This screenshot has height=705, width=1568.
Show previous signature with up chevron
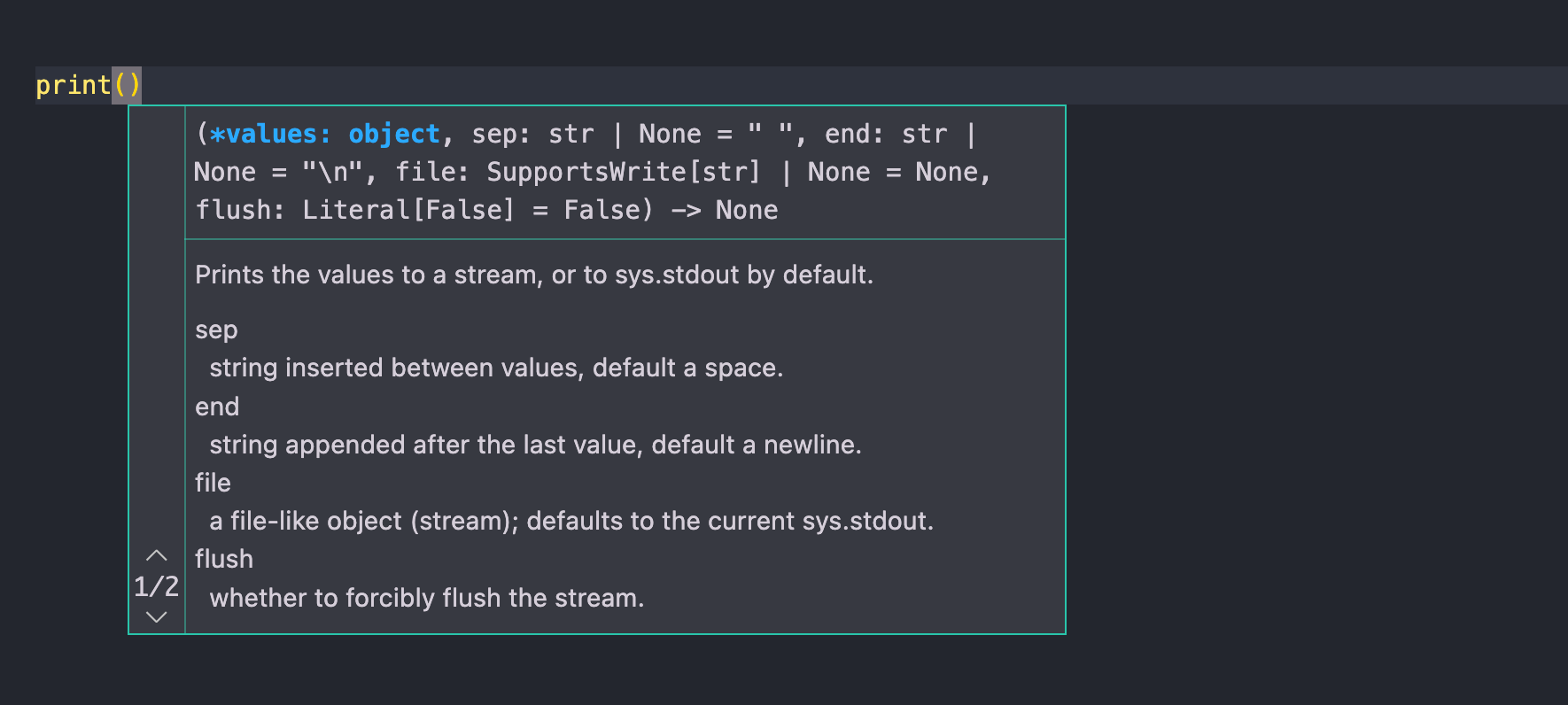[x=157, y=556]
